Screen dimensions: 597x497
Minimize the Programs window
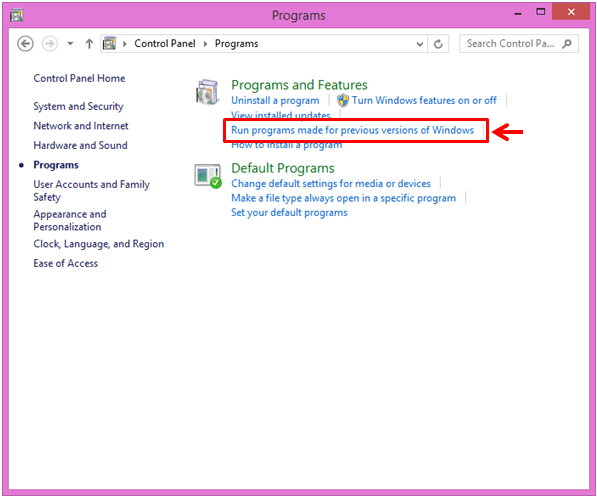point(518,14)
